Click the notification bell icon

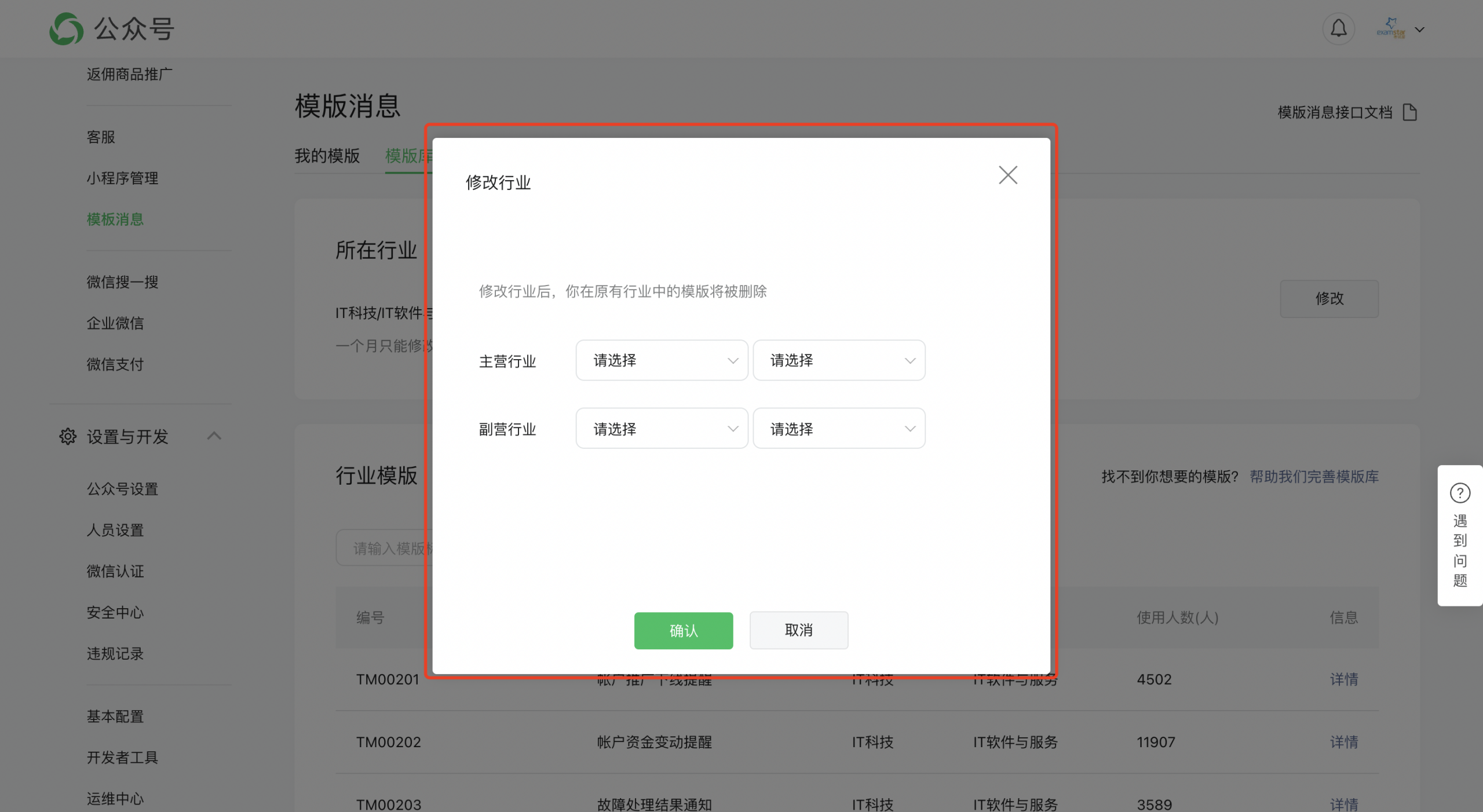click(1338, 28)
